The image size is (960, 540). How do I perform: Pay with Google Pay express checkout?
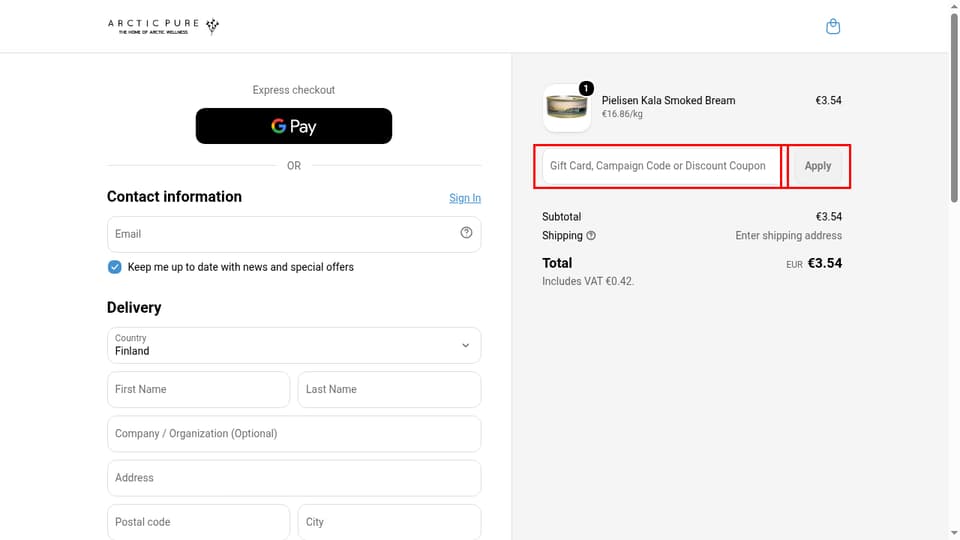click(294, 126)
